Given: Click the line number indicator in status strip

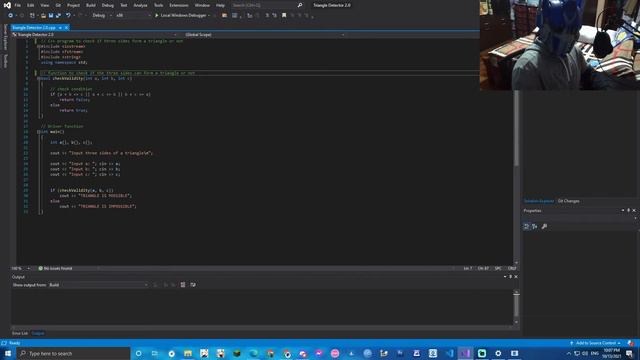Looking at the screenshot, I should [x=468, y=269].
